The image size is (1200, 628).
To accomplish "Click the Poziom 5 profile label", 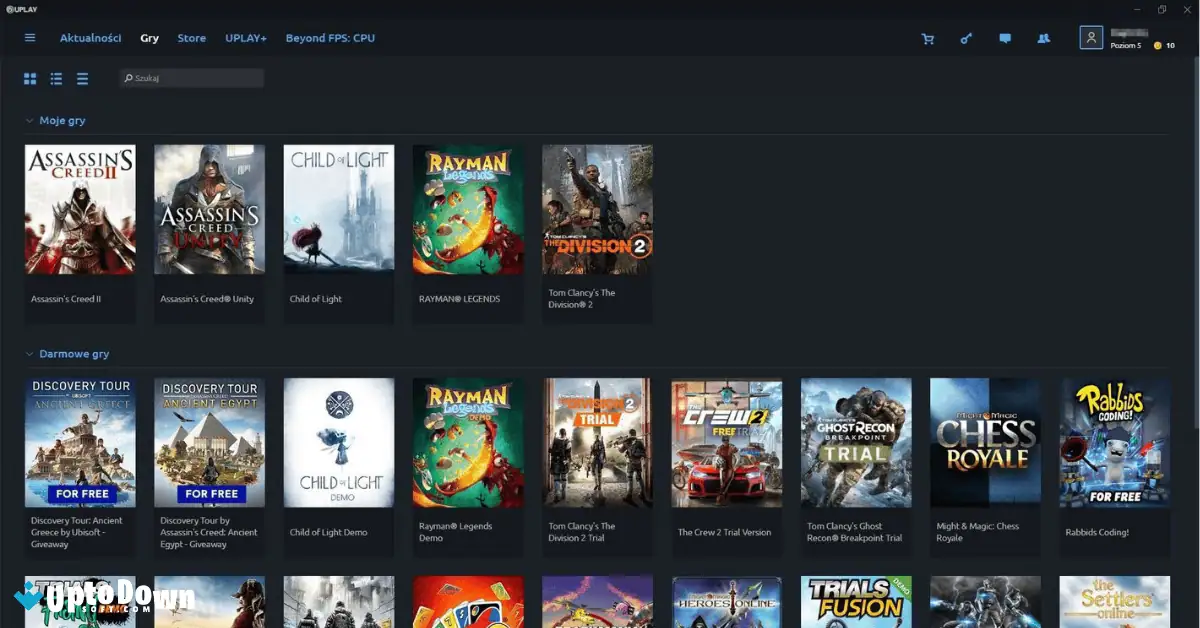I will [1126, 45].
